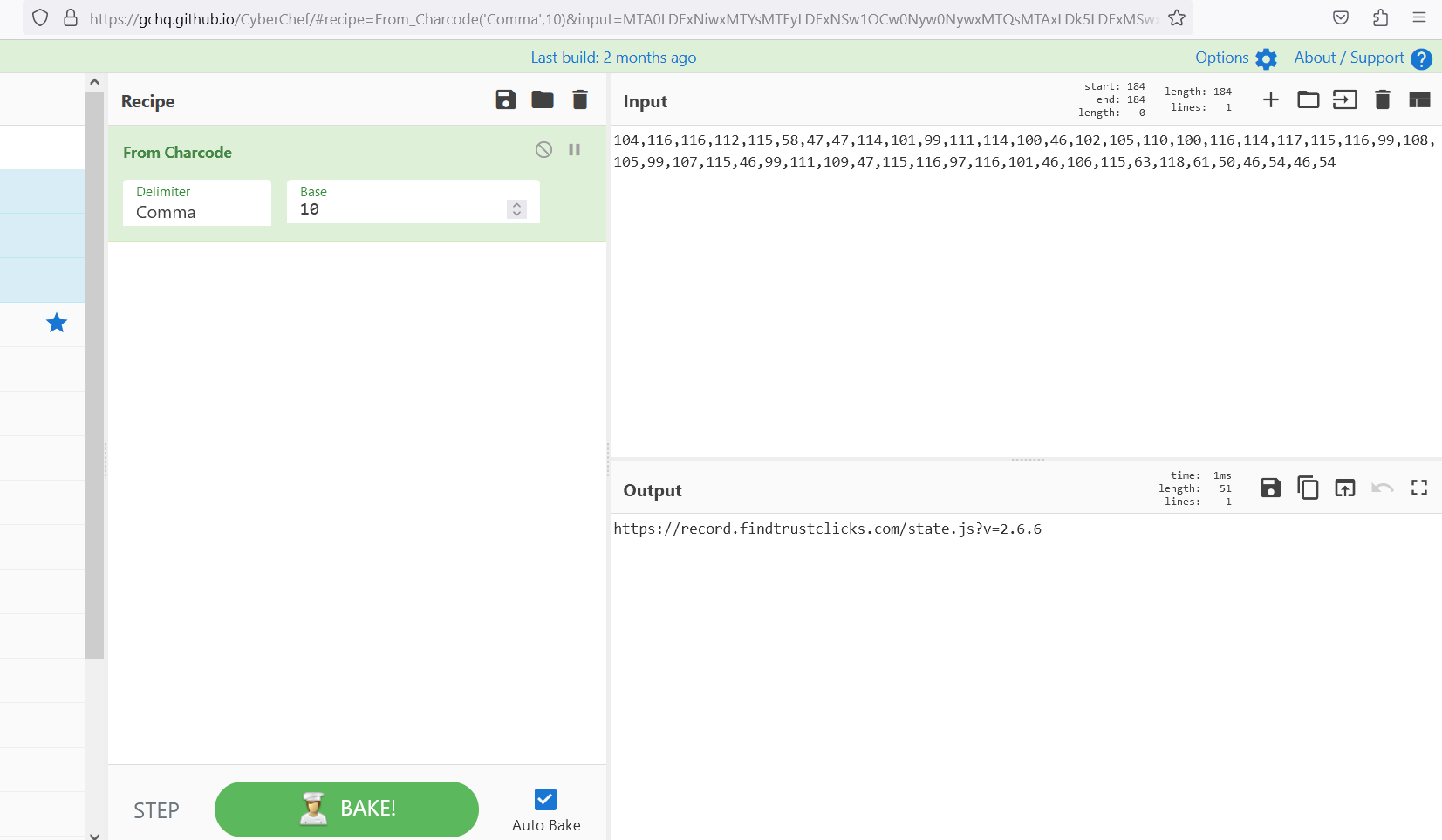The height and width of the screenshot is (840, 1442).
Task: Load a saved recipe
Action: point(542,99)
